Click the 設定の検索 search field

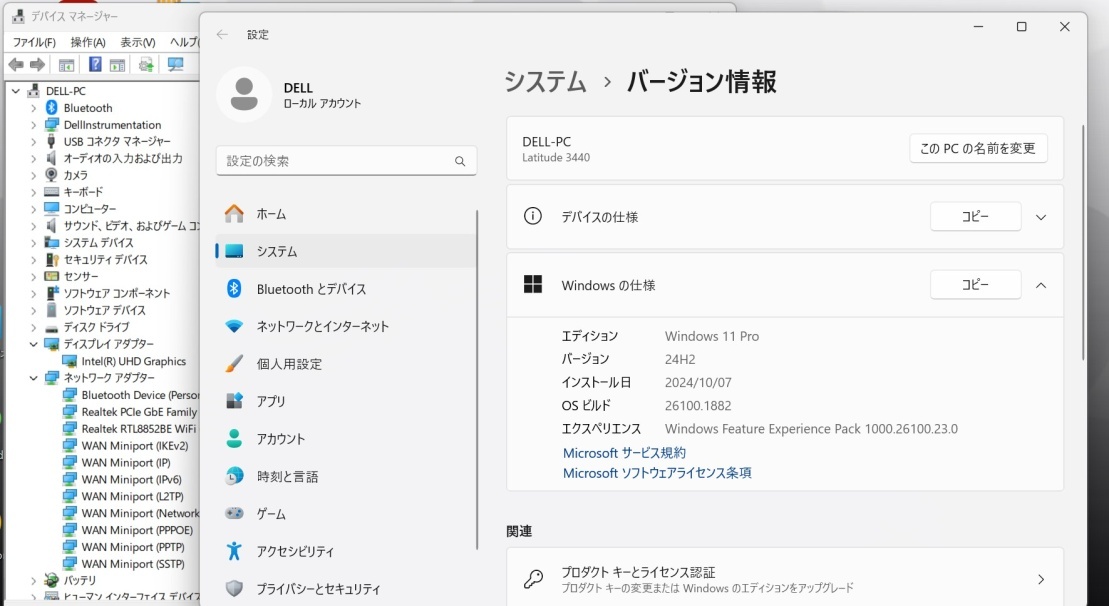click(x=347, y=161)
